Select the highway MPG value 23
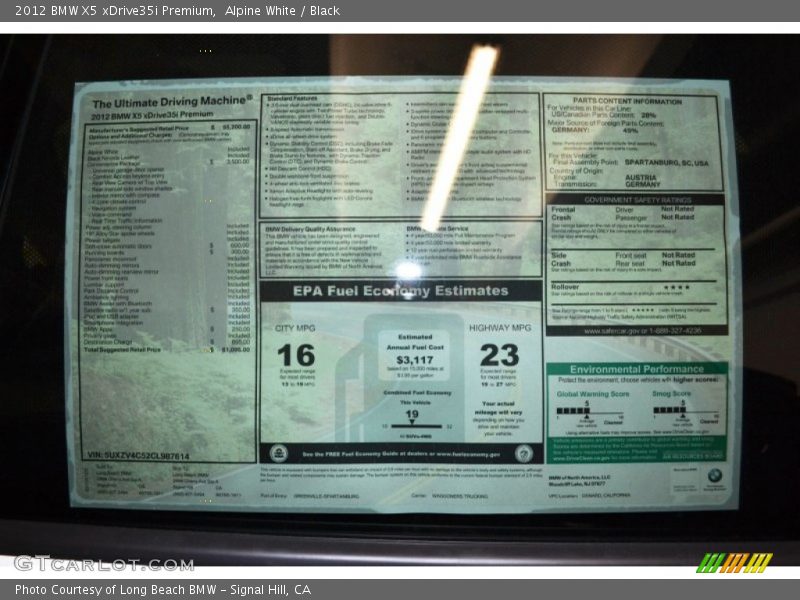This screenshot has width=800, height=600. (x=499, y=355)
